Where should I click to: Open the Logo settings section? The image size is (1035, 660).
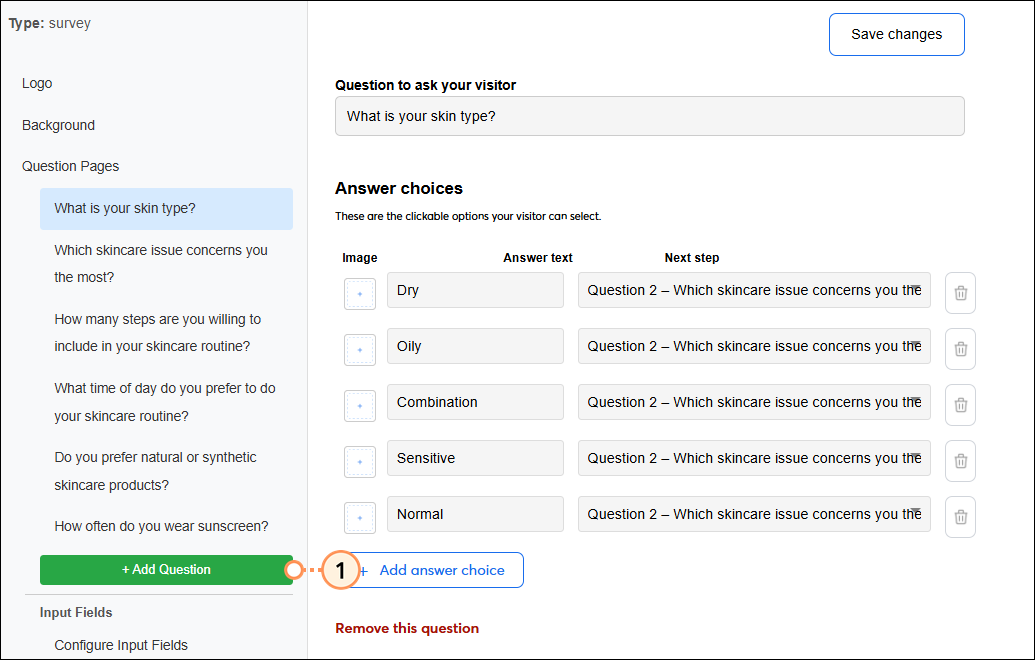pyautogui.click(x=37, y=83)
